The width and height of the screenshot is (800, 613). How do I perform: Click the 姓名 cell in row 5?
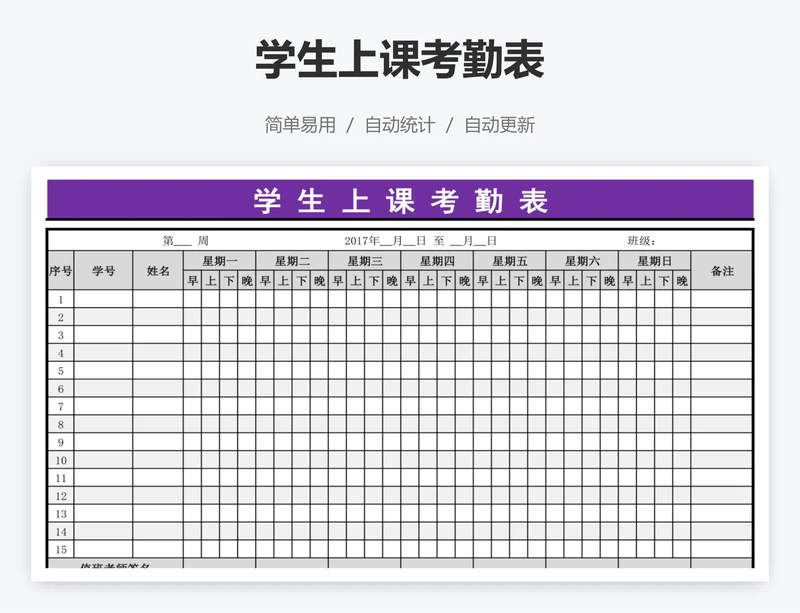pyautogui.click(x=158, y=371)
